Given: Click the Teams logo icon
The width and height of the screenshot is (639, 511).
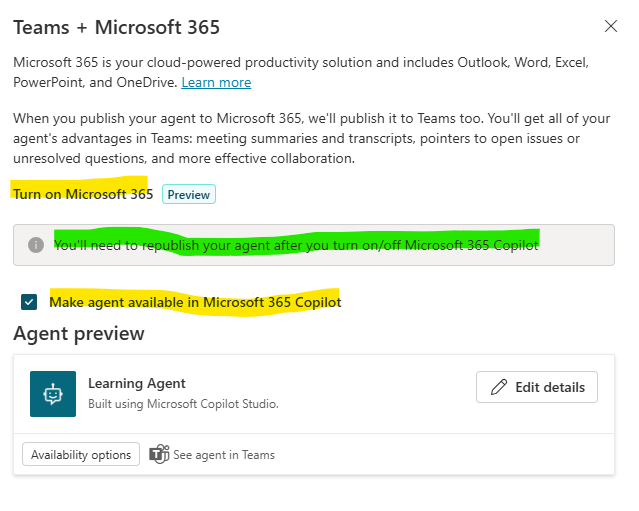Looking at the screenshot, I should [x=159, y=454].
